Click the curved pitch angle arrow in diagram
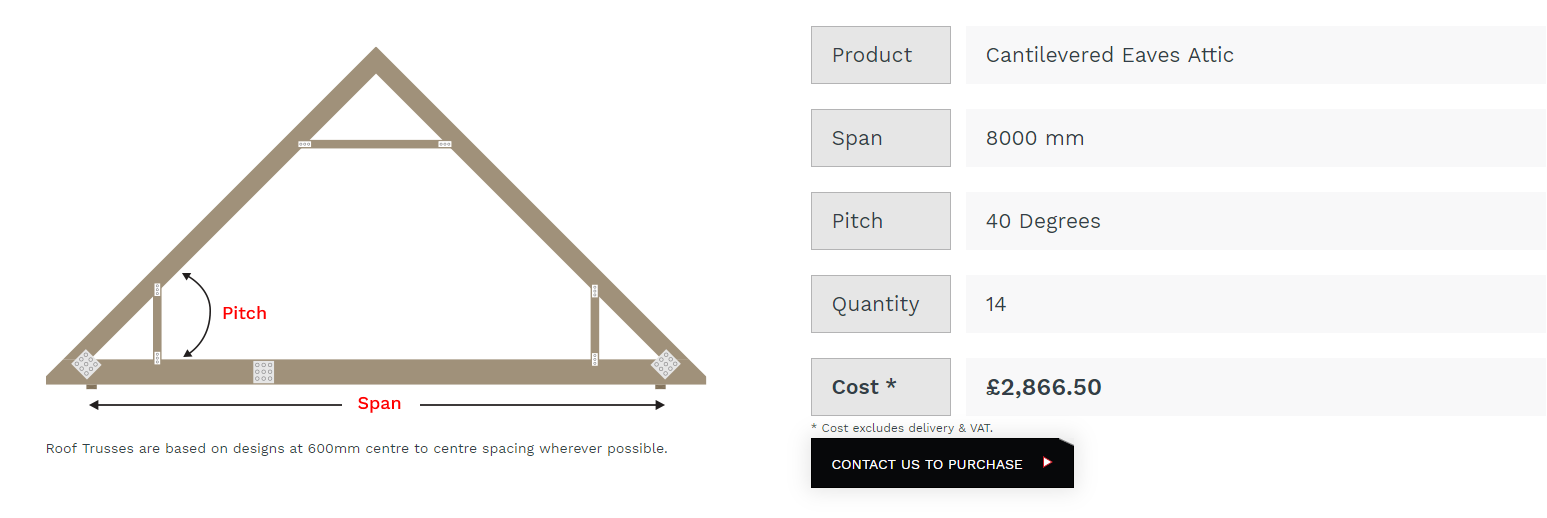 [204, 314]
